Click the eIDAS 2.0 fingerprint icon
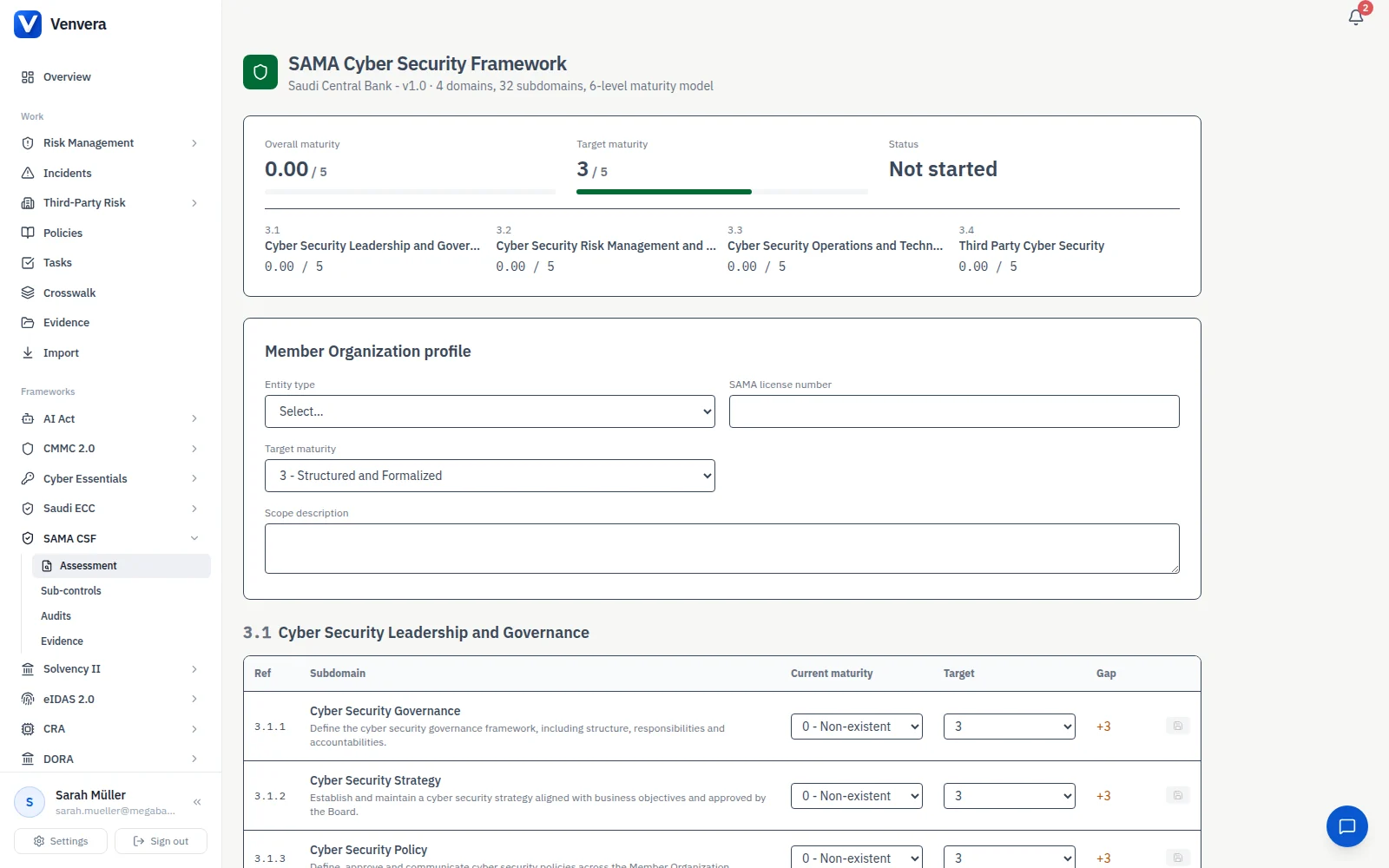This screenshot has height=868, width=1389. (28, 700)
